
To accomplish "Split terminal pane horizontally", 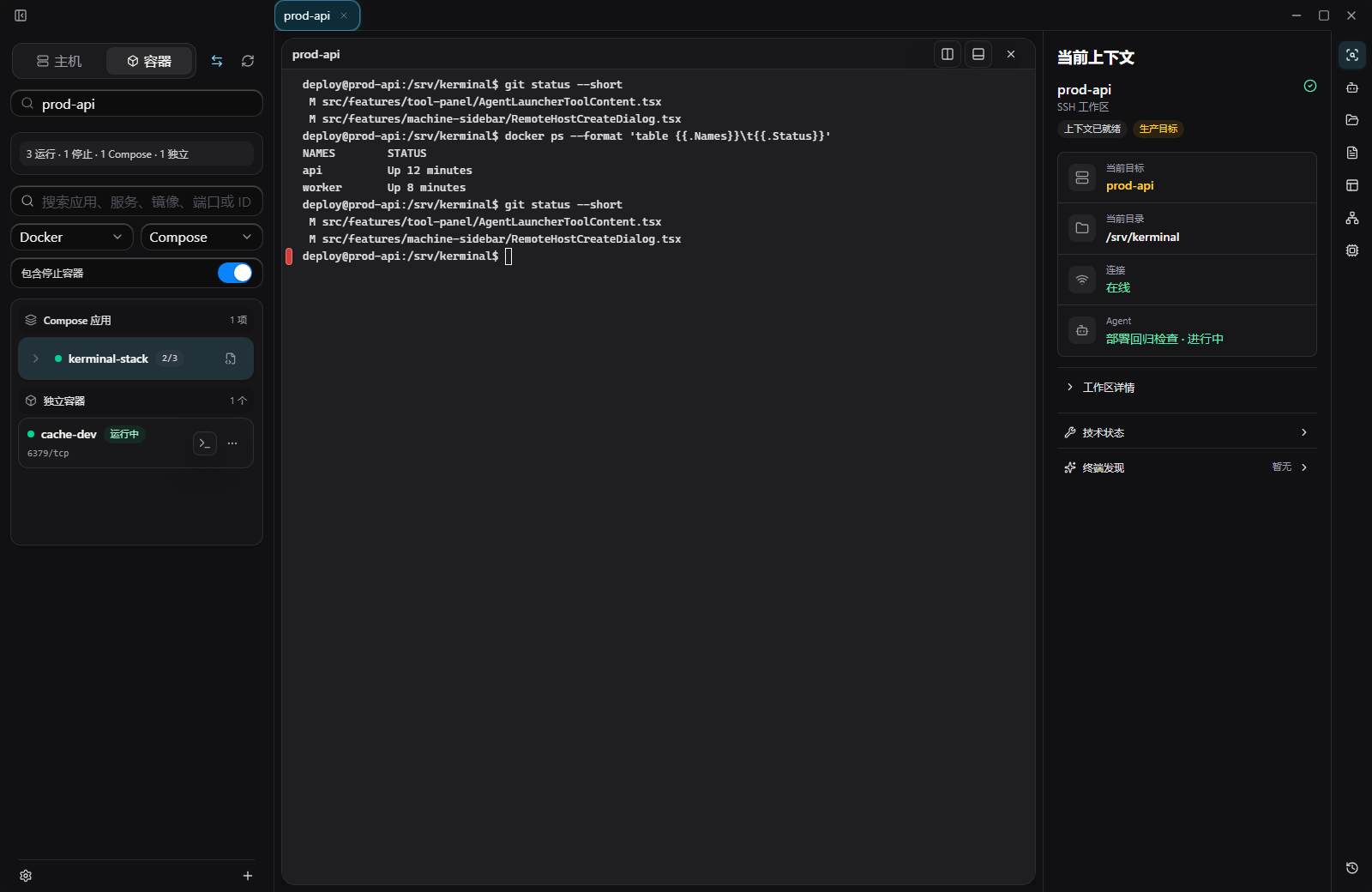I will pyautogui.click(x=978, y=54).
